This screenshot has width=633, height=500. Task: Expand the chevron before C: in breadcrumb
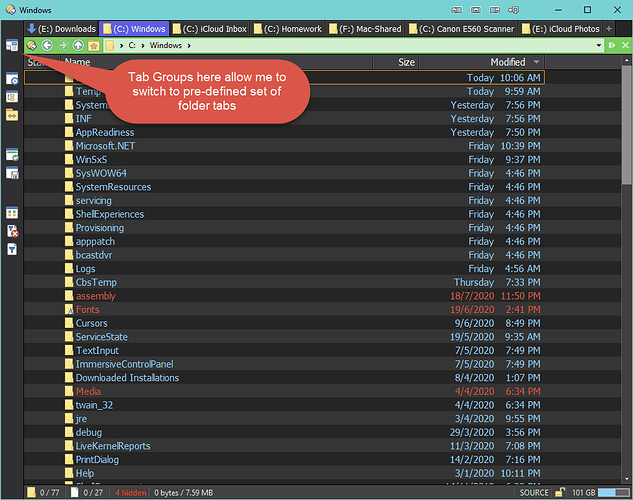click(121, 46)
